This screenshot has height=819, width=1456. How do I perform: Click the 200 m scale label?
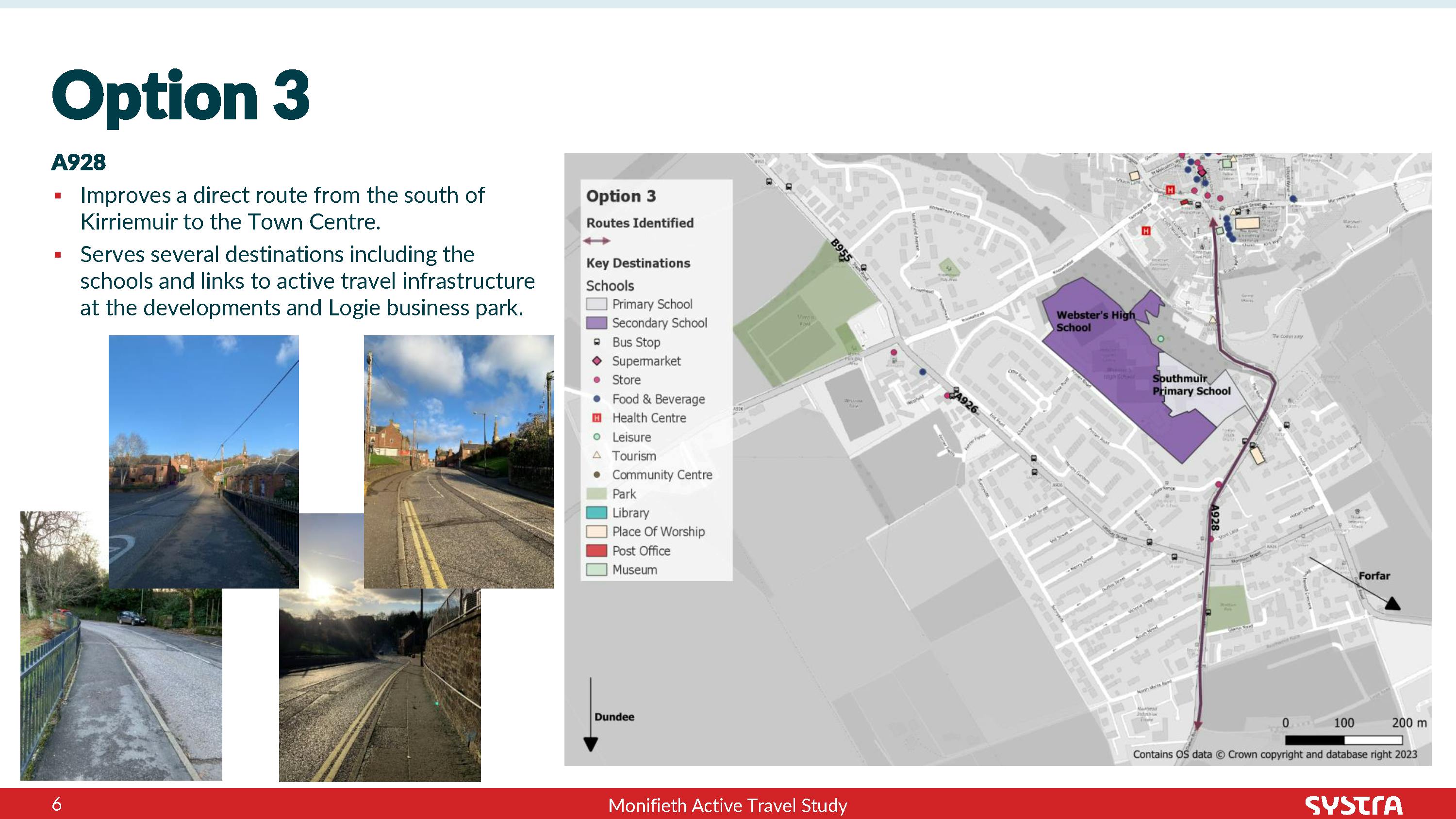[1409, 723]
